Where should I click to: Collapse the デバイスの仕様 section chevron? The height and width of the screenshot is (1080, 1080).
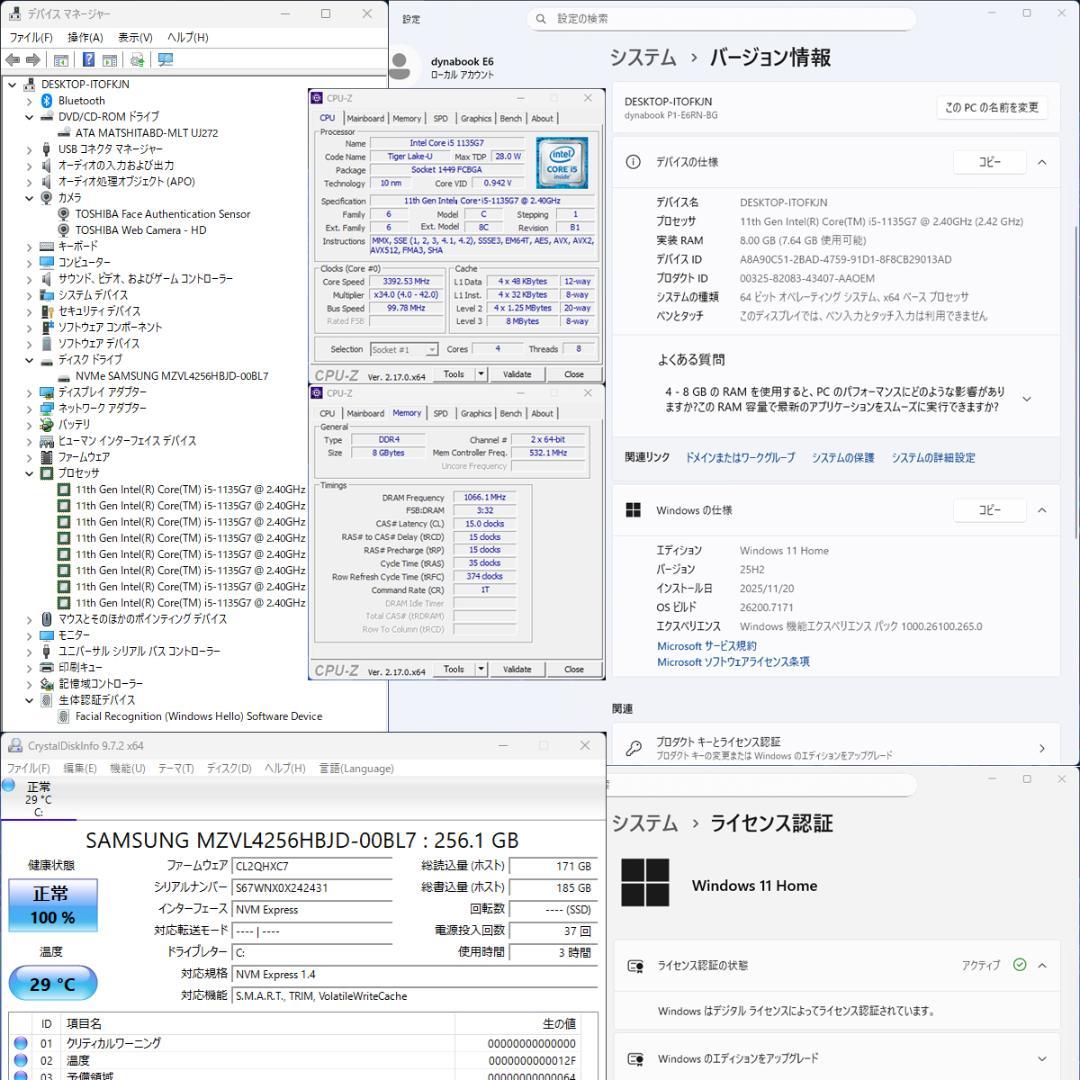coord(1042,161)
